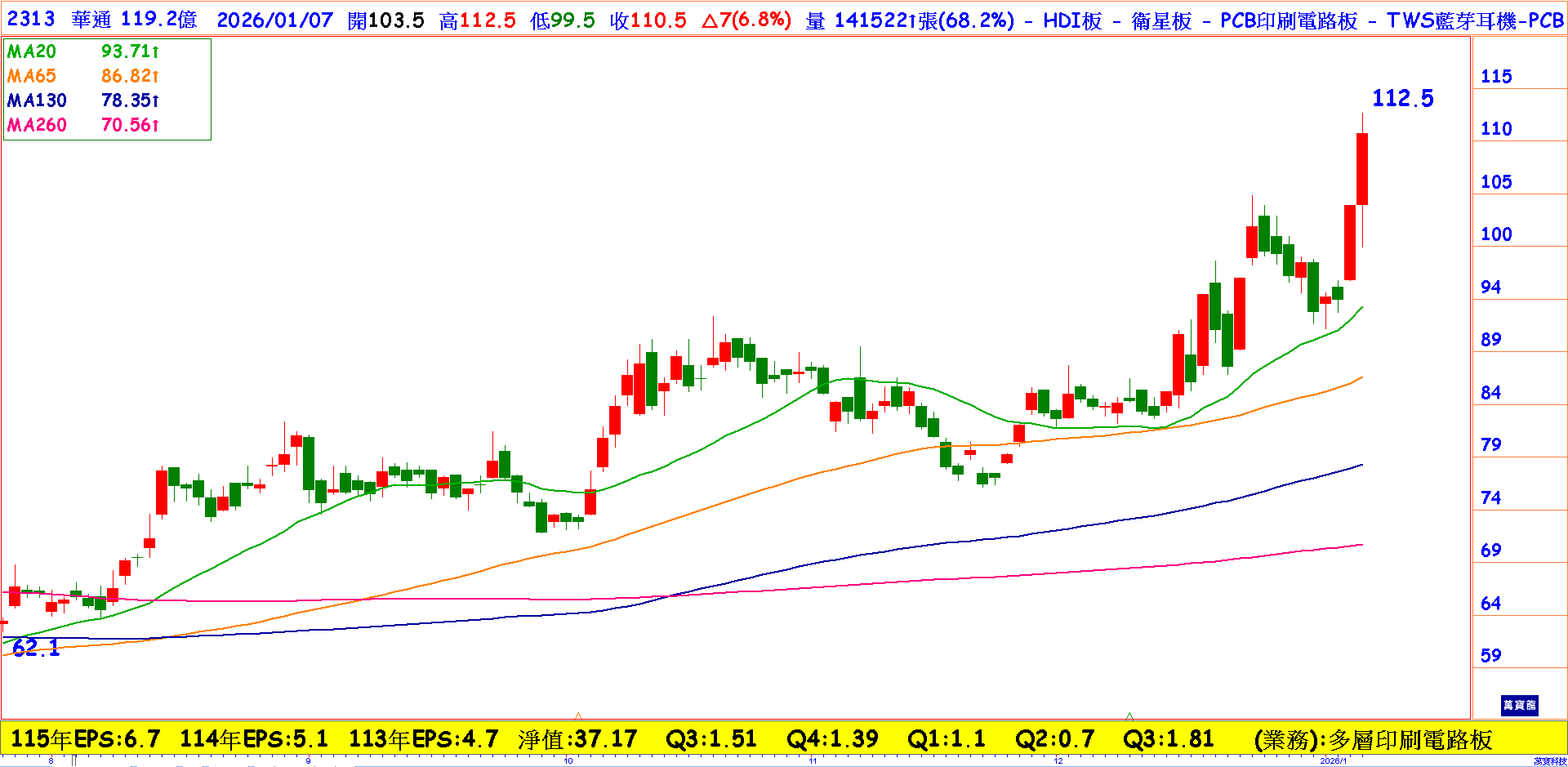Click the 衛星板 category tag
The image size is (1568, 767).
(1161, 20)
